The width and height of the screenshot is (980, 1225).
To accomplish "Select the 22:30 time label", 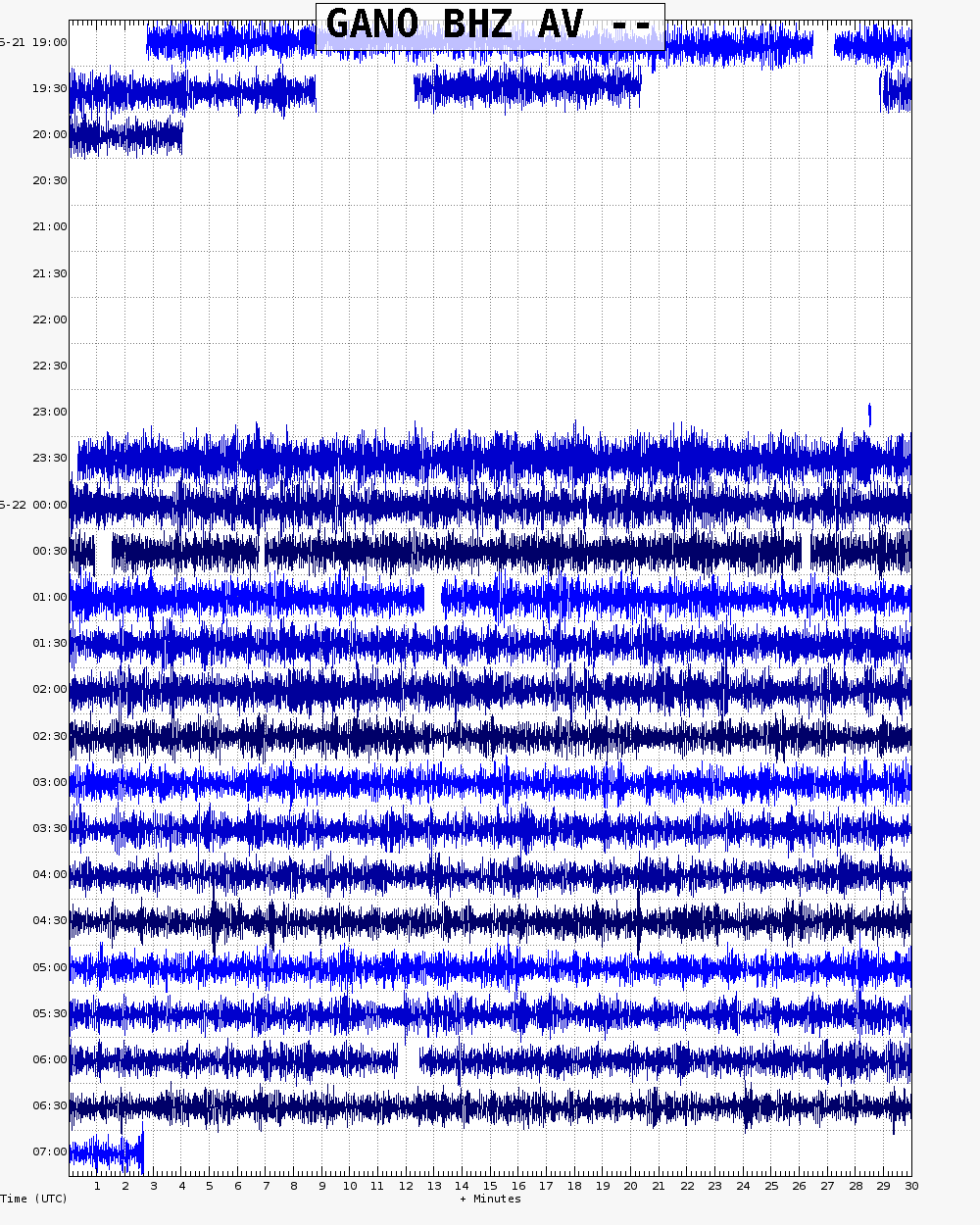I will [49, 366].
